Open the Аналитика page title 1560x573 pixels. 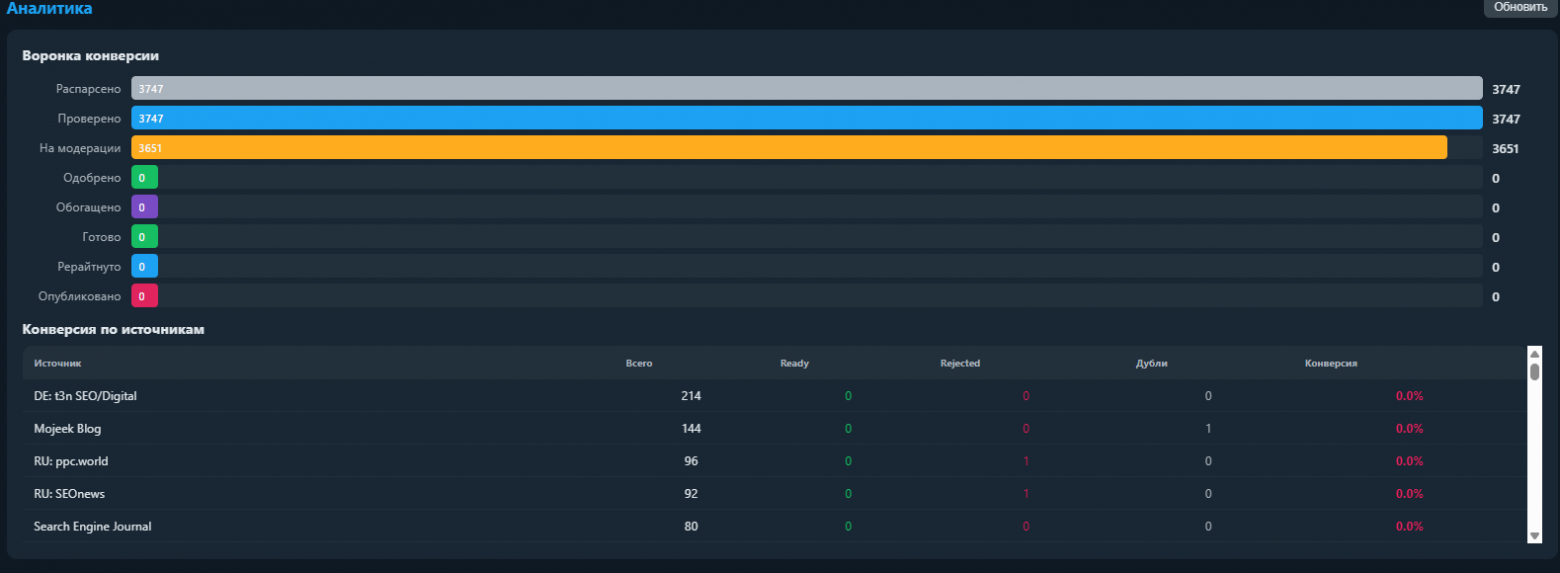coord(49,8)
